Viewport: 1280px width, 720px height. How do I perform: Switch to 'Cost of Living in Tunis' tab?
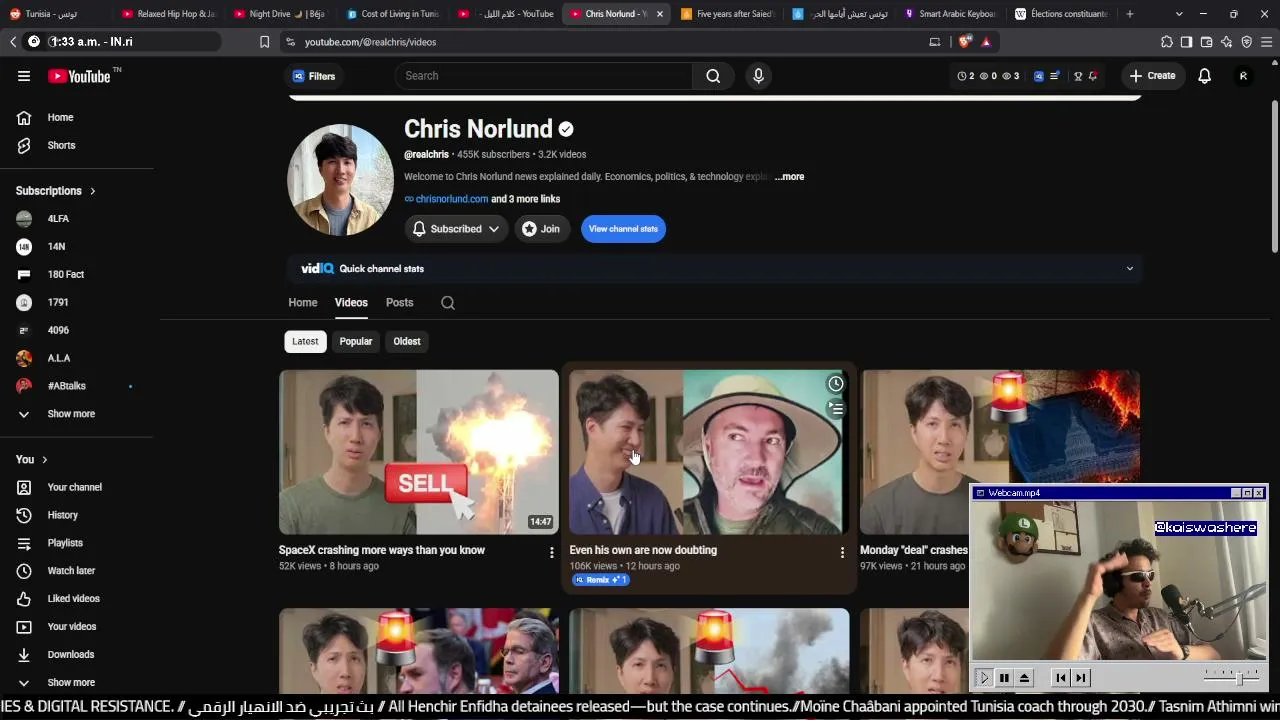392,14
